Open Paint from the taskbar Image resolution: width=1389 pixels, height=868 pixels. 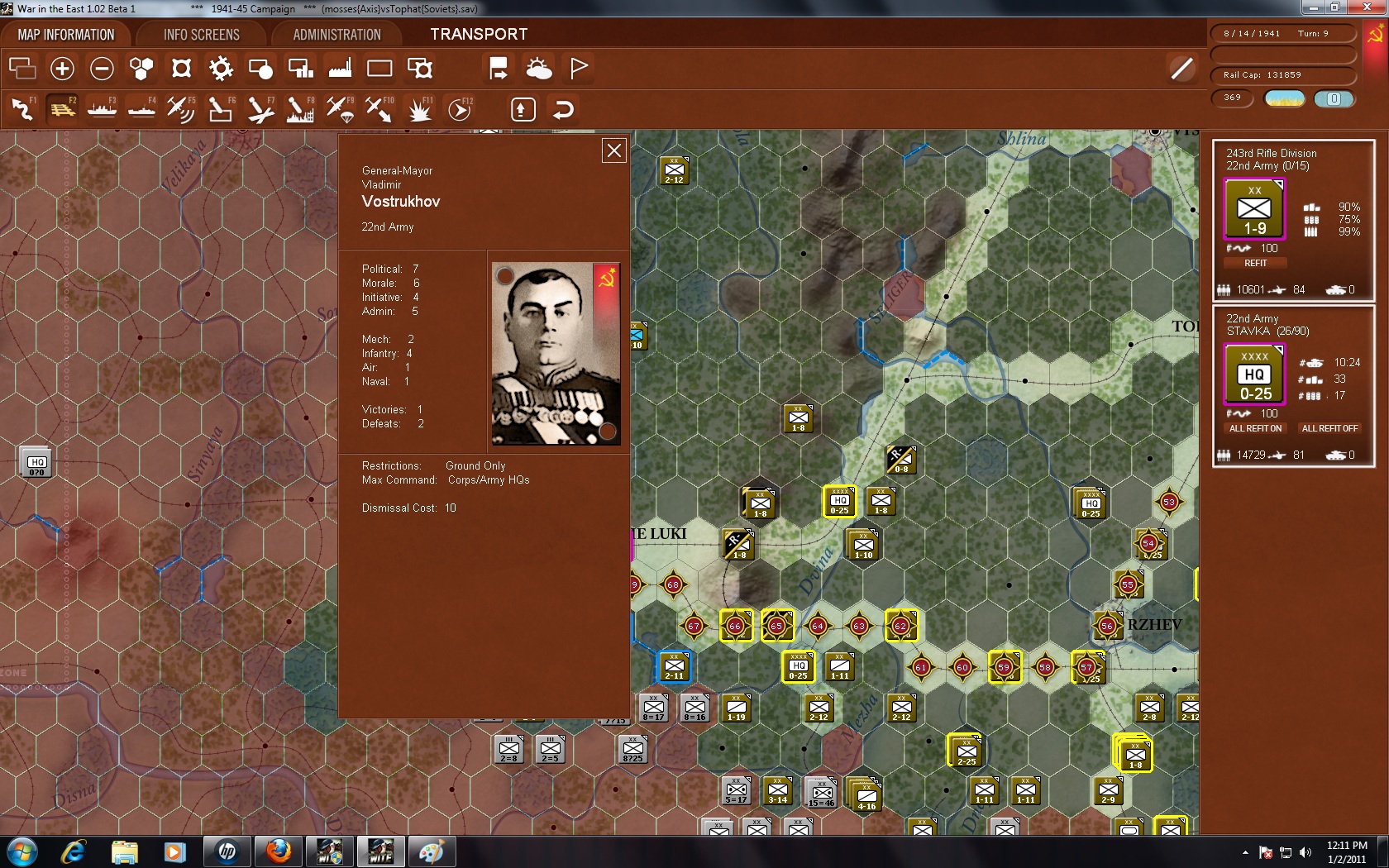pos(432,851)
